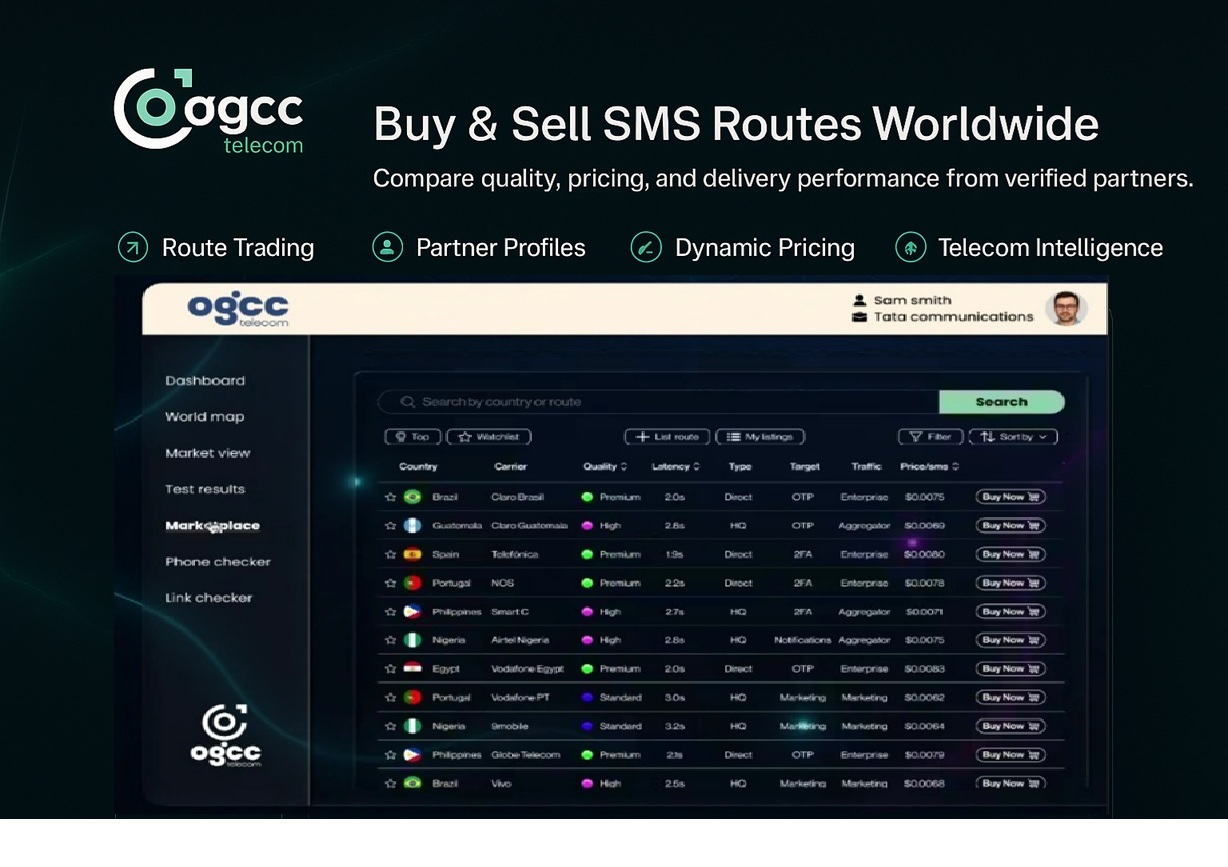Toggle the watchlist star on the Brazil Claro Brasil row
The height and width of the screenshot is (867, 1228).
coord(392,496)
